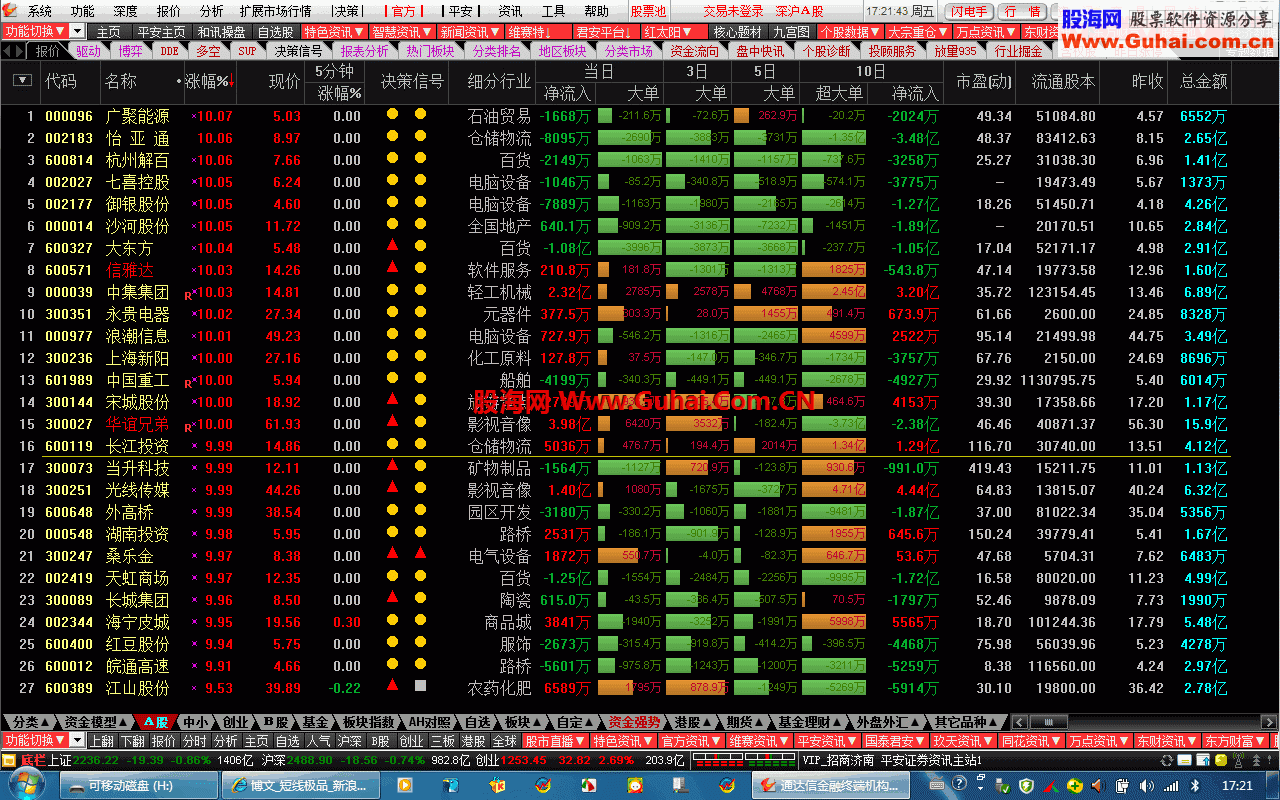Select the AH对照 bottom tab
Image resolution: width=1280 pixels, height=800 pixels.
(x=431, y=722)
